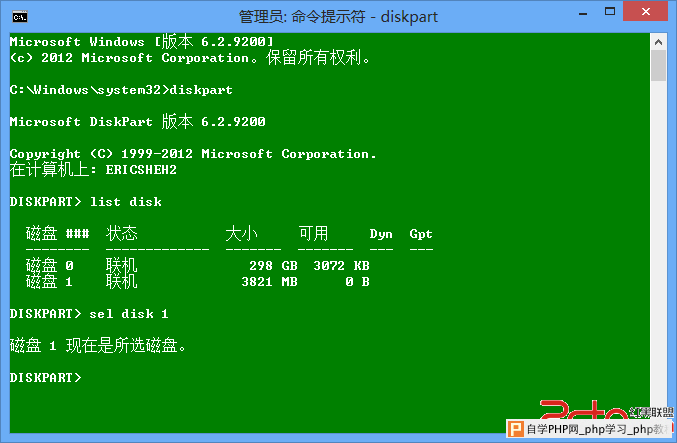The image size is (677, 443).
Task: Click the 'list disk' command text
Action: tap(126, 202)
